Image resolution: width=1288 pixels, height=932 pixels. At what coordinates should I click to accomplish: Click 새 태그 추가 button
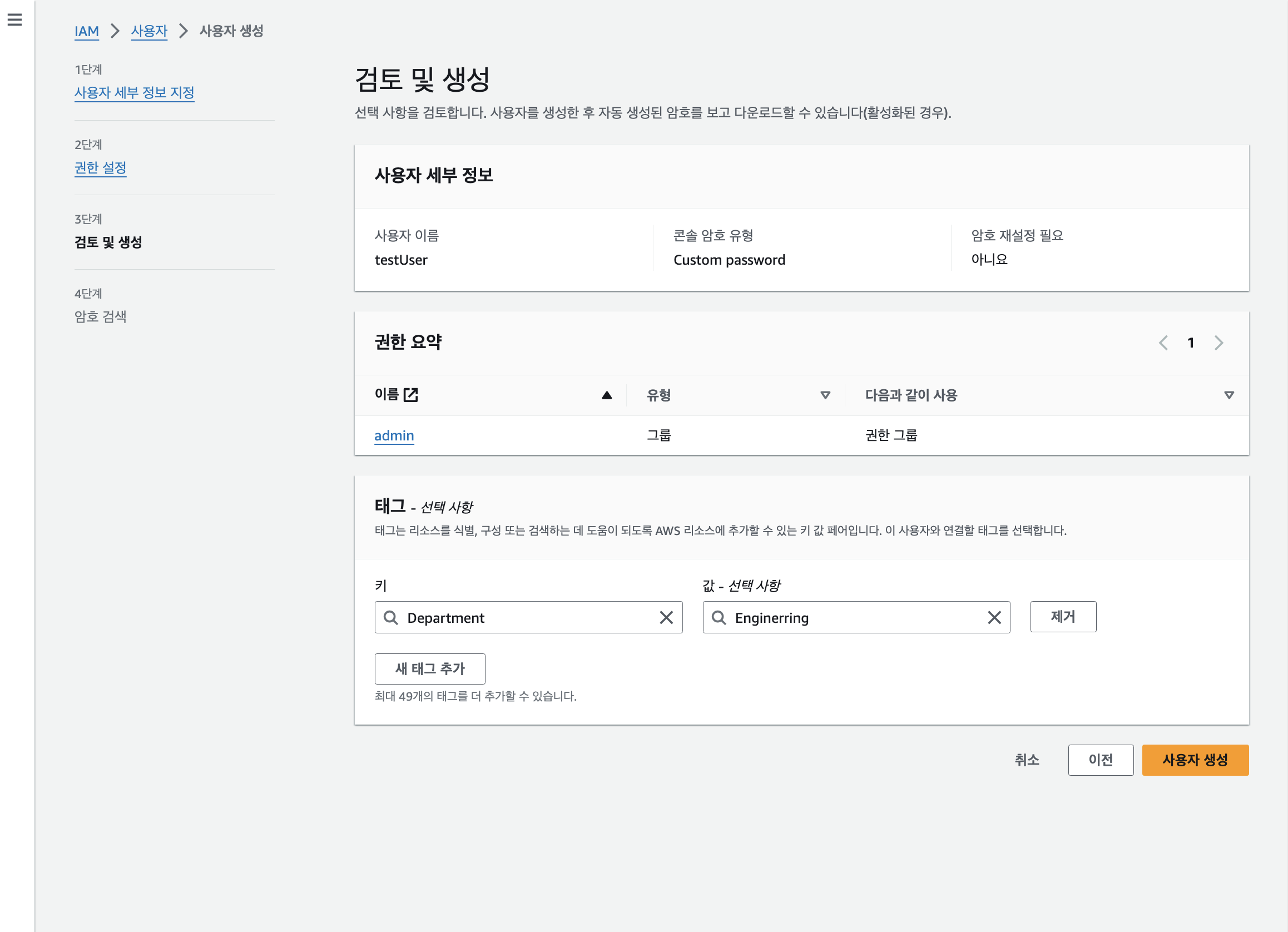tap(430, 668)
